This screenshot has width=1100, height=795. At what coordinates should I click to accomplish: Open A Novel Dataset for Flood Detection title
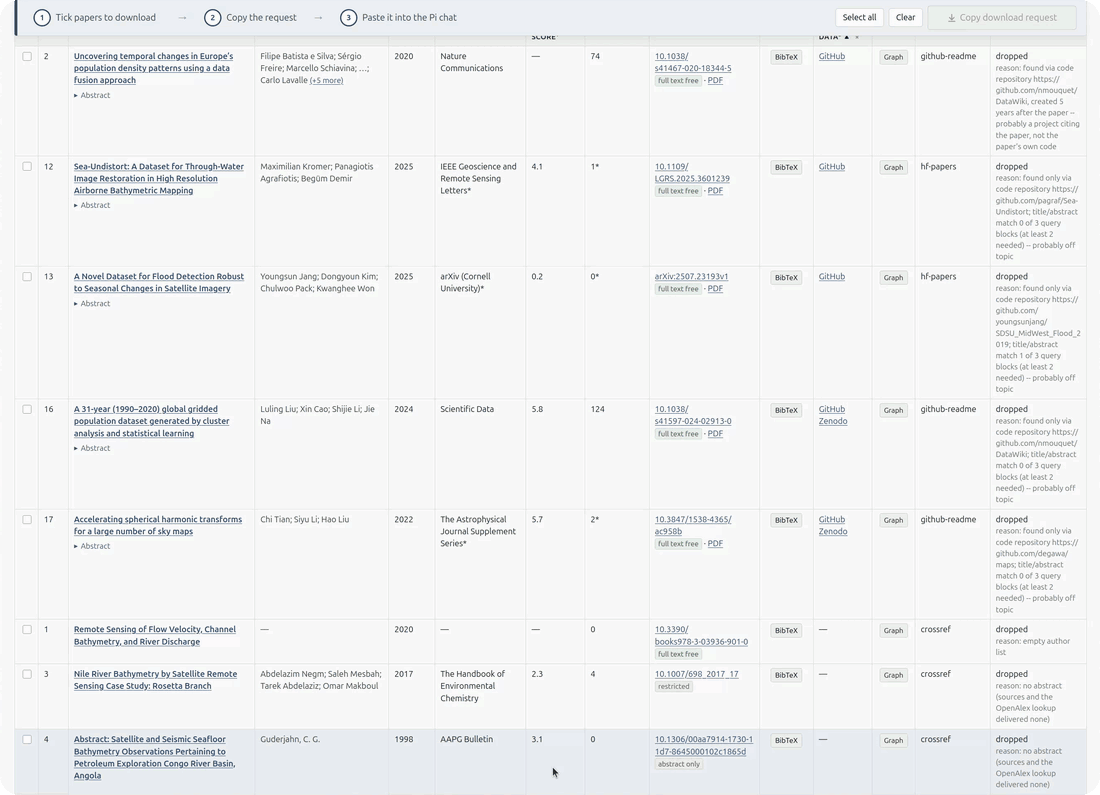point(159,282)
